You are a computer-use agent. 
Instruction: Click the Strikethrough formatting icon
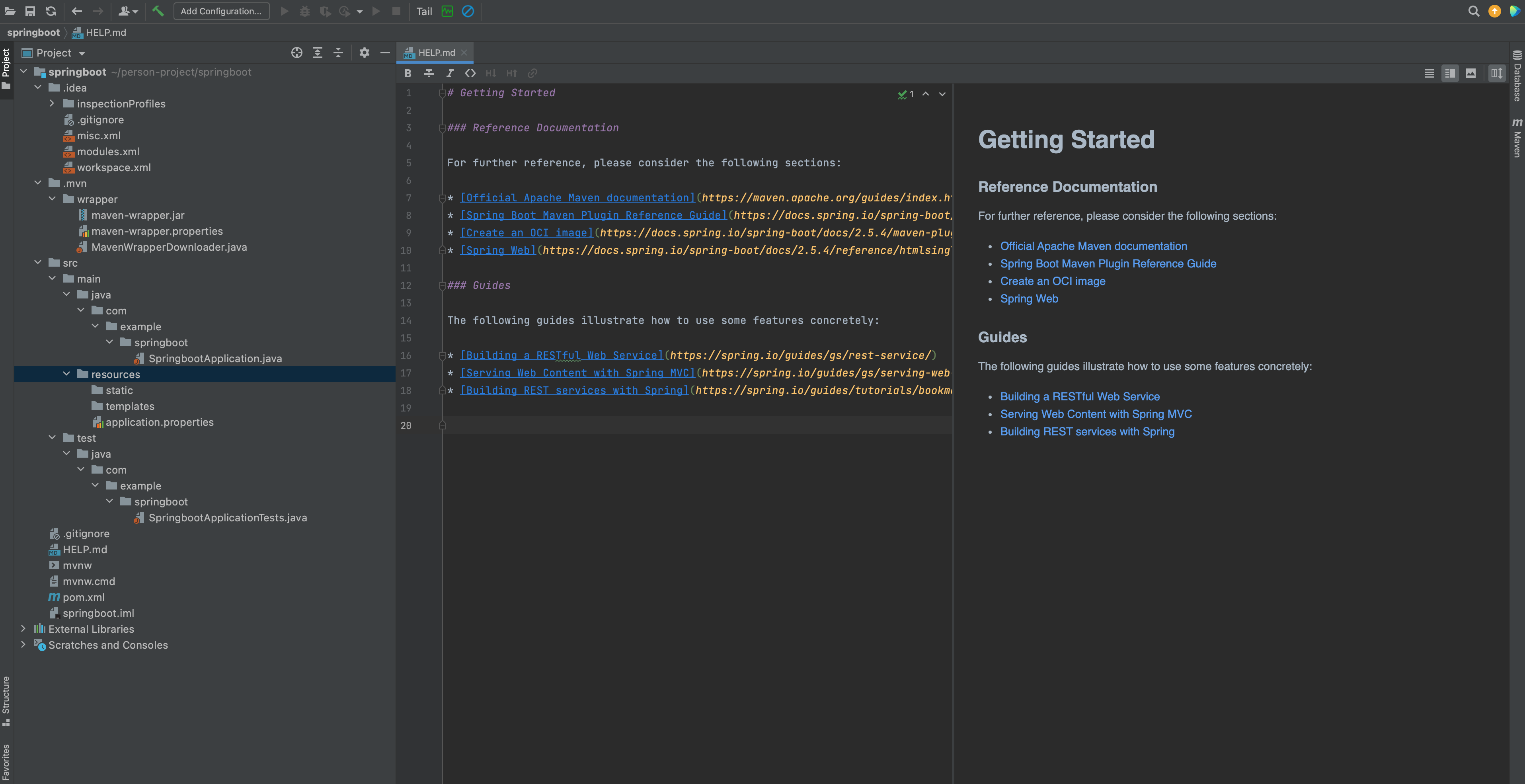pos(429,74)
